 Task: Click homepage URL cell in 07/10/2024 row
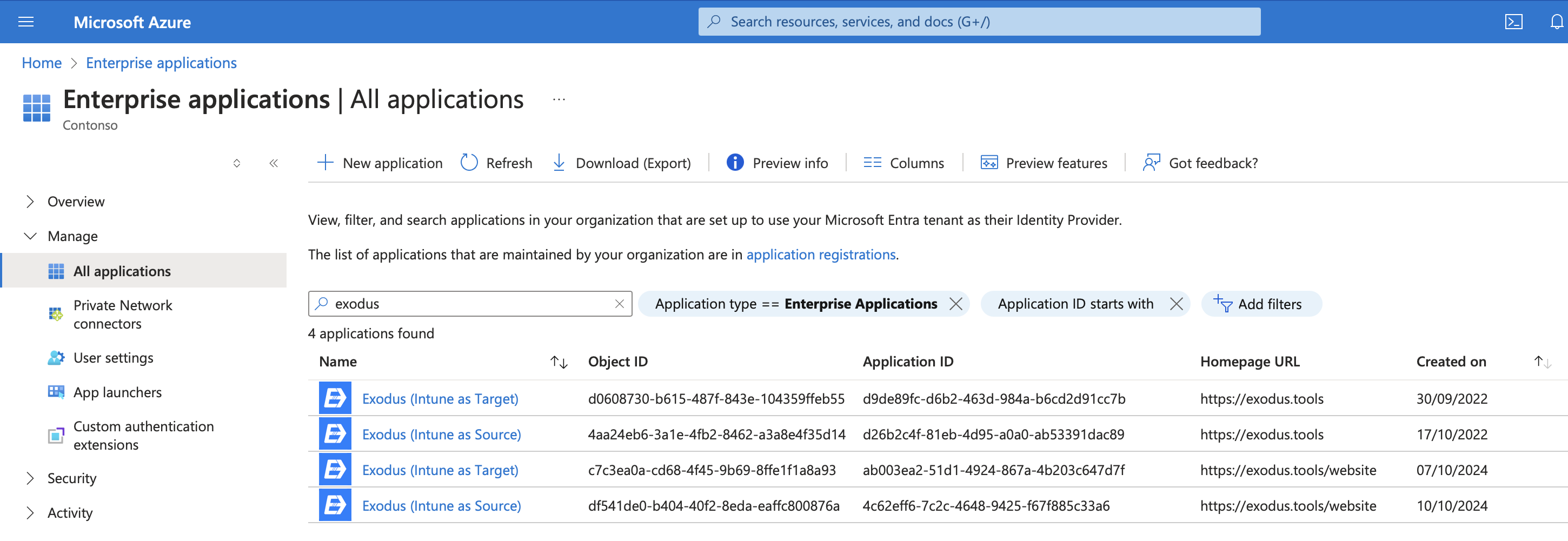pos(1287,470)
